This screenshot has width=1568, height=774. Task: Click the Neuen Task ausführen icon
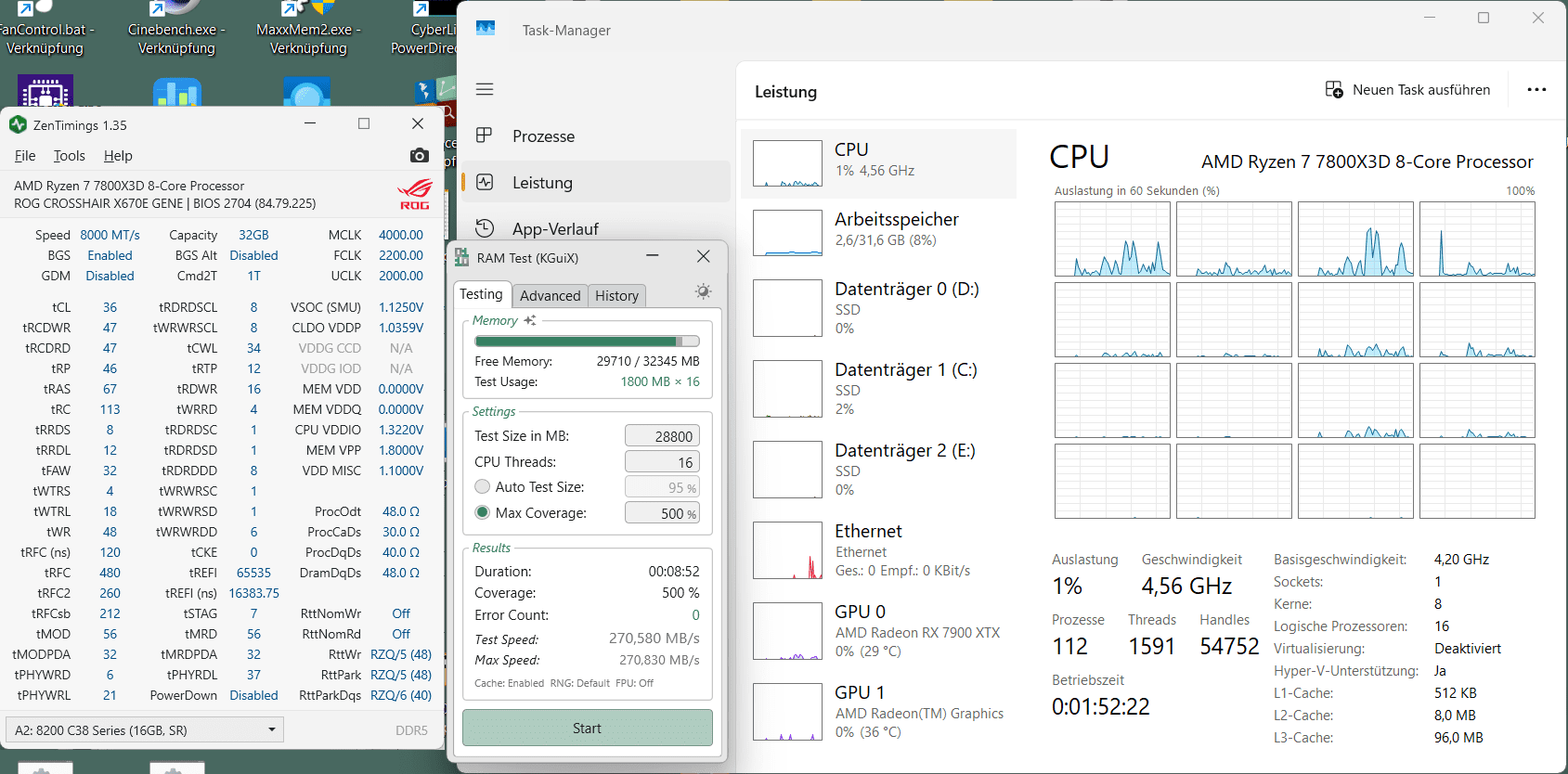point(1334,90)
